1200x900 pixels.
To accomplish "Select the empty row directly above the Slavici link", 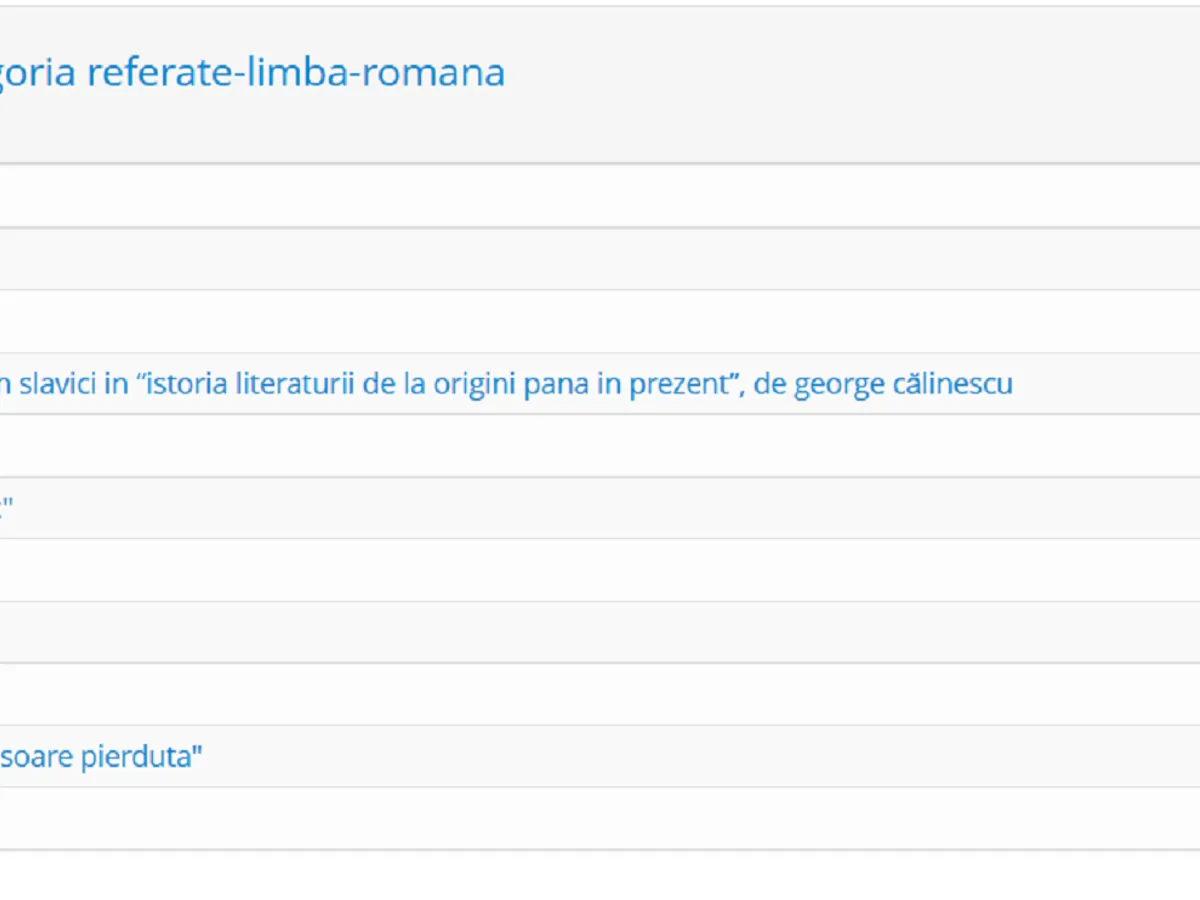I will pos(600,321).
